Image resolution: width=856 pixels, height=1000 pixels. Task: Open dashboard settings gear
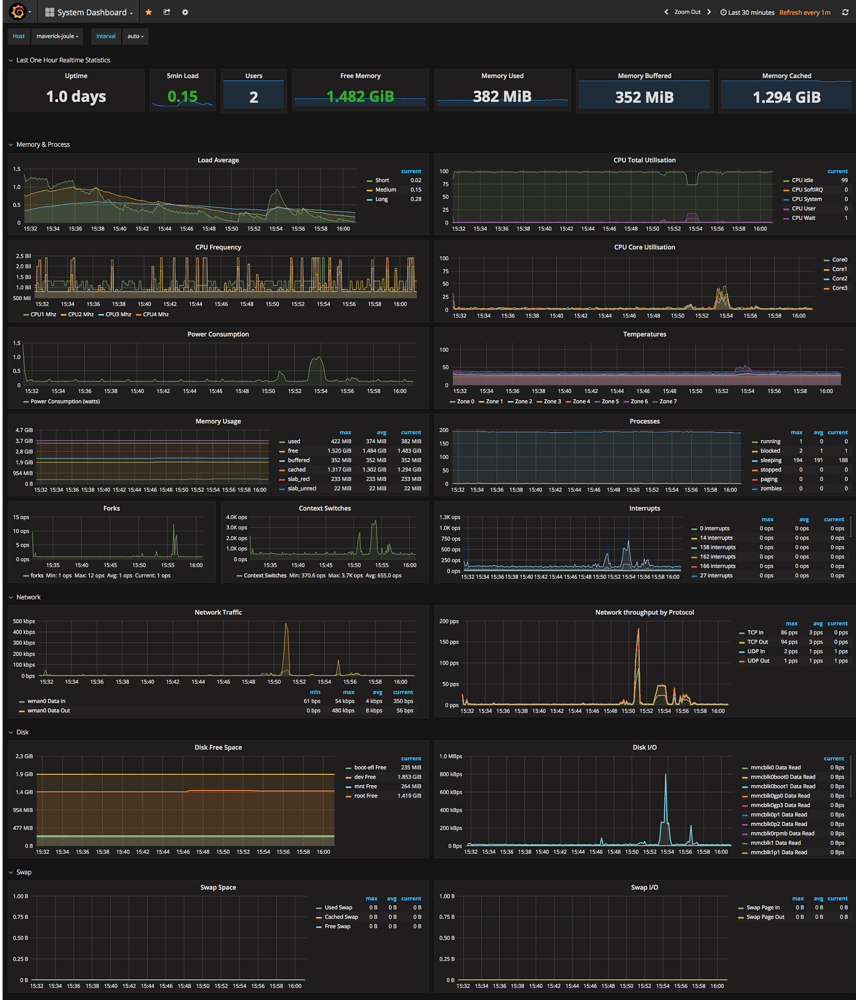click(185, 11)
